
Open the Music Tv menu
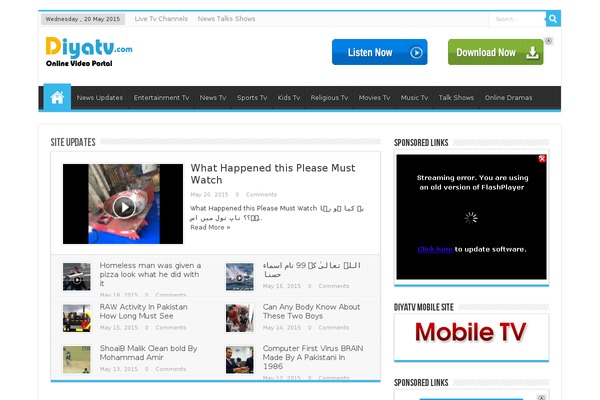pyautogui.click(x=414, y=98)
